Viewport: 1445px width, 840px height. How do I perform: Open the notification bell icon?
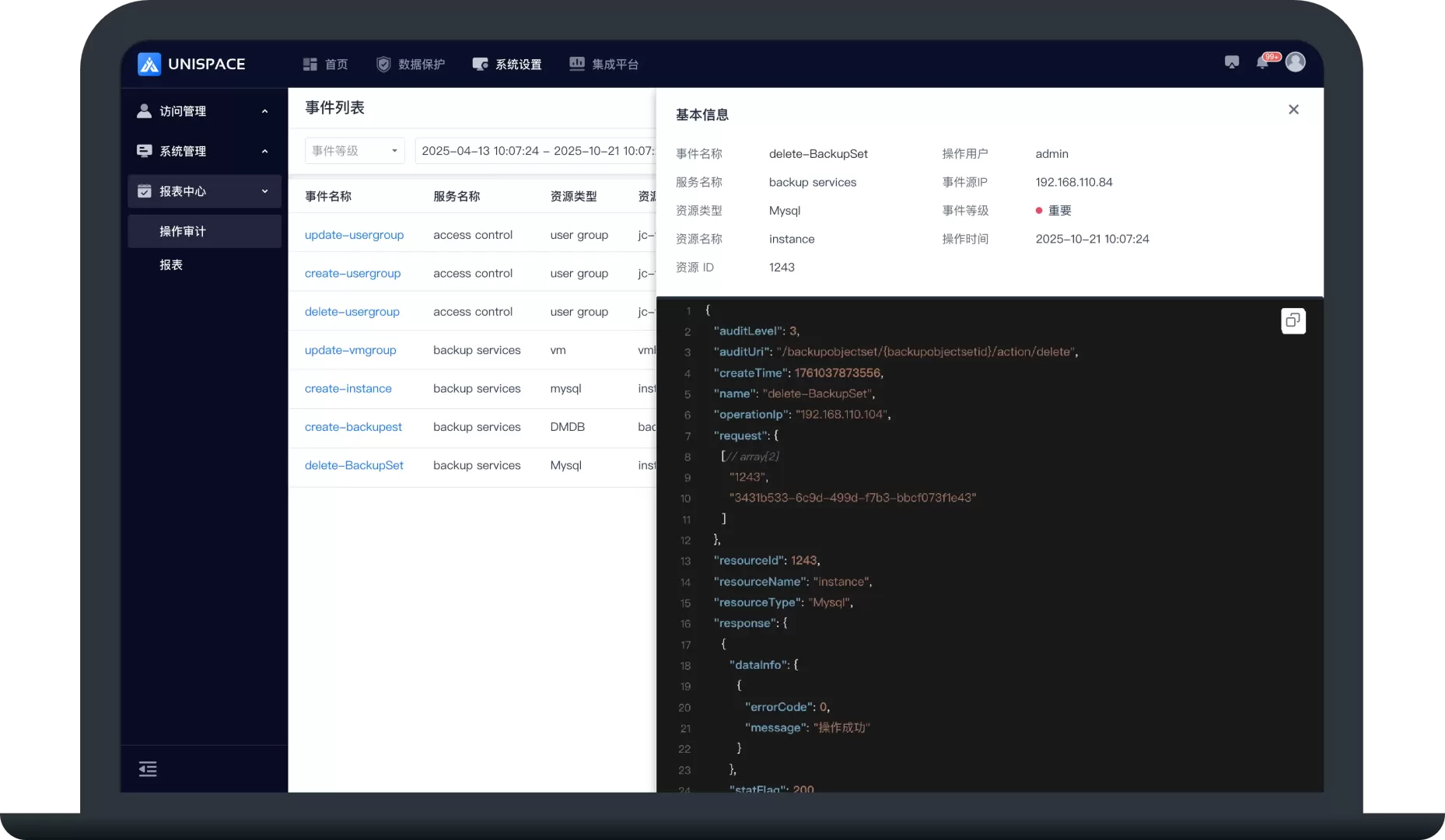click(1262, 62)
